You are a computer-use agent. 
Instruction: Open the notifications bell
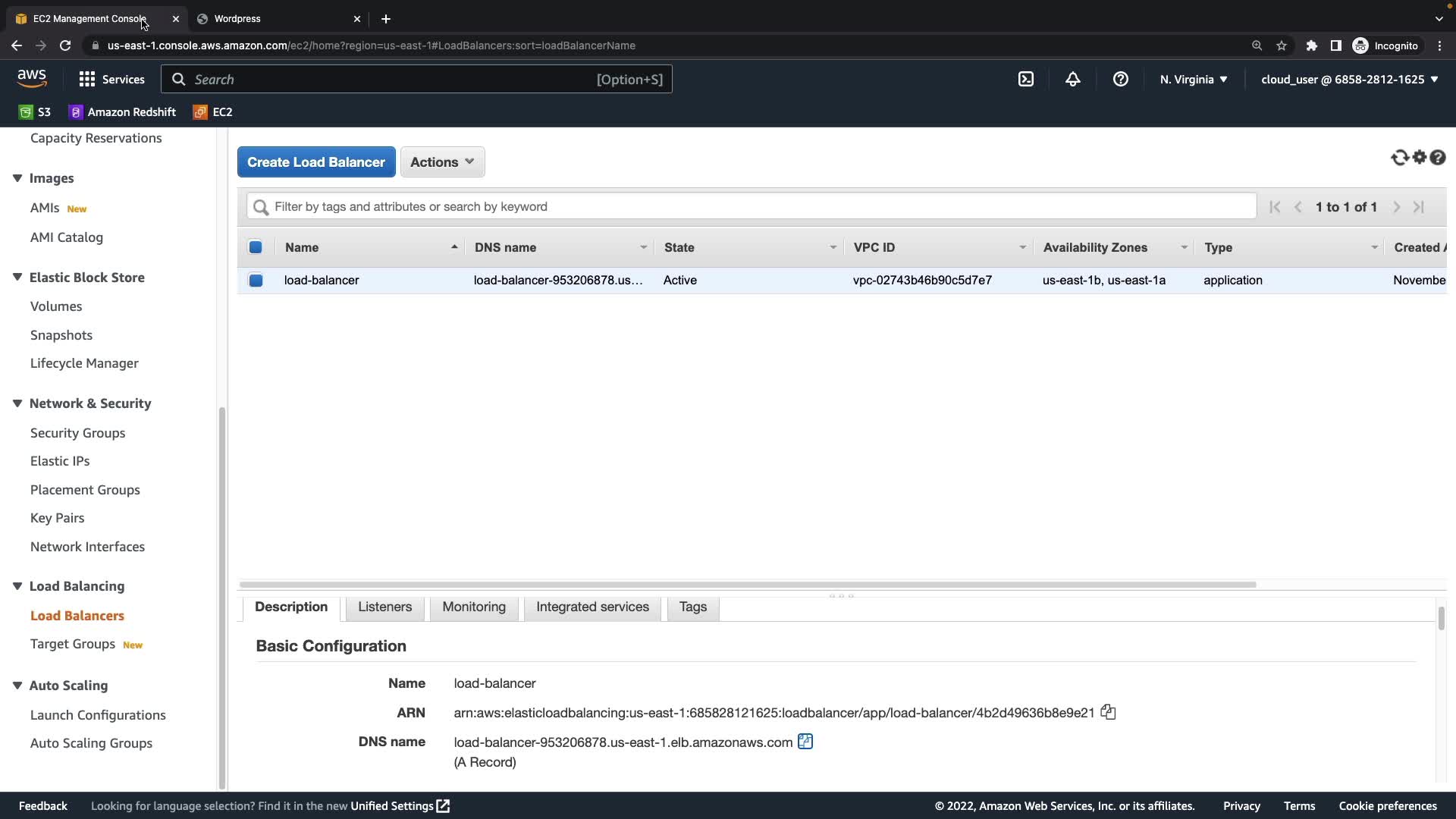pyautogui.click(x=1072, y=79)
